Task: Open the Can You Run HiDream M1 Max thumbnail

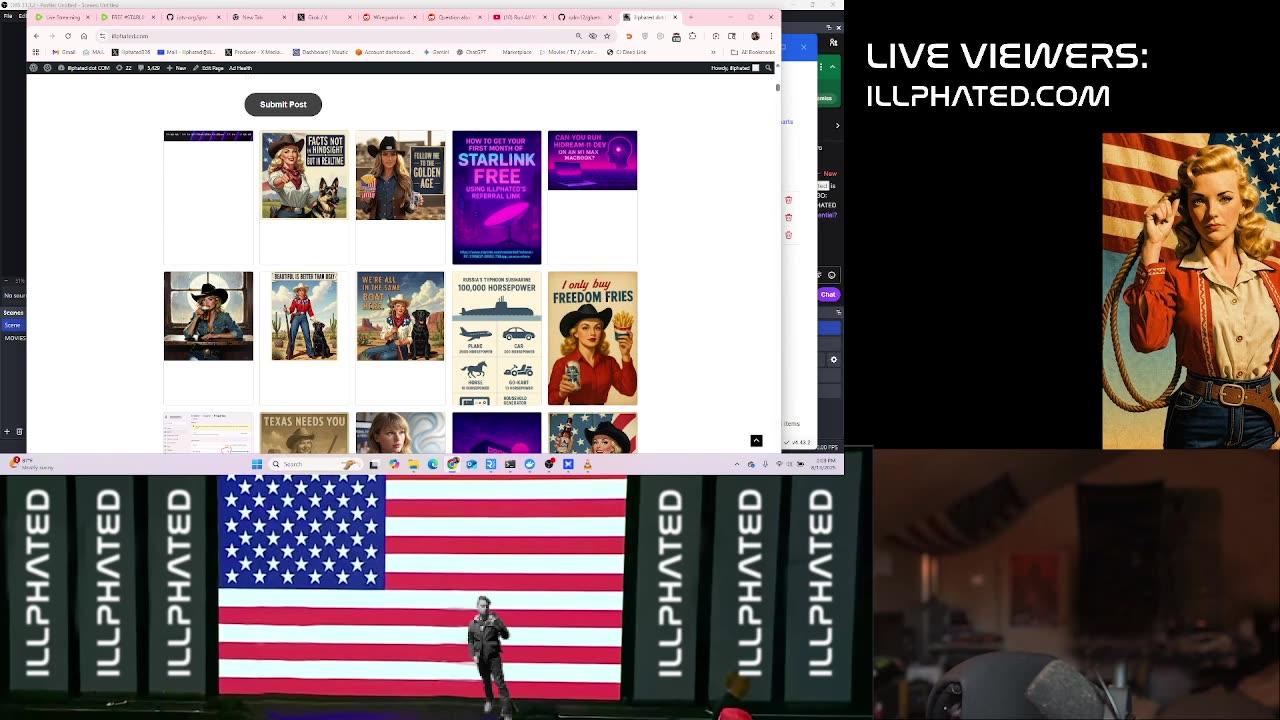Action: pyautogui.click(x=592, y=160)
